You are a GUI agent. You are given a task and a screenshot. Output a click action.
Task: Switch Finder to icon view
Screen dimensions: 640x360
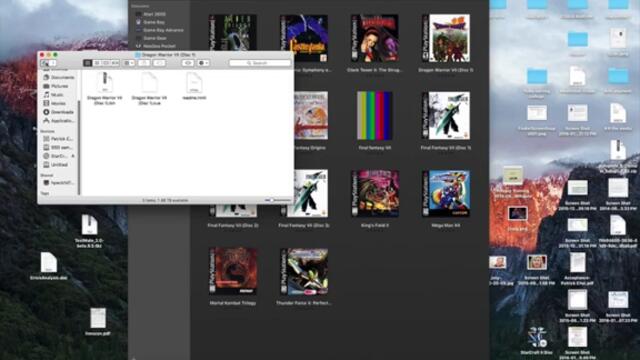point(87,63)
